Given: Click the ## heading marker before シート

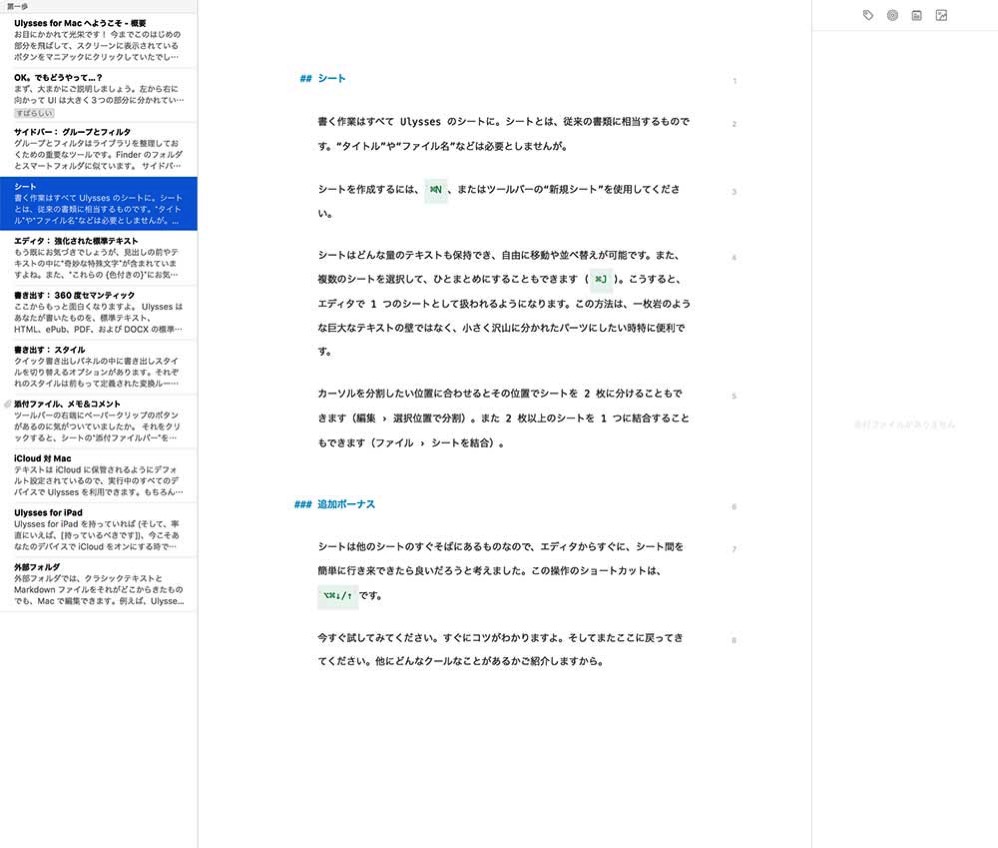Looking at the screenshot, I should tap(305, 78).
